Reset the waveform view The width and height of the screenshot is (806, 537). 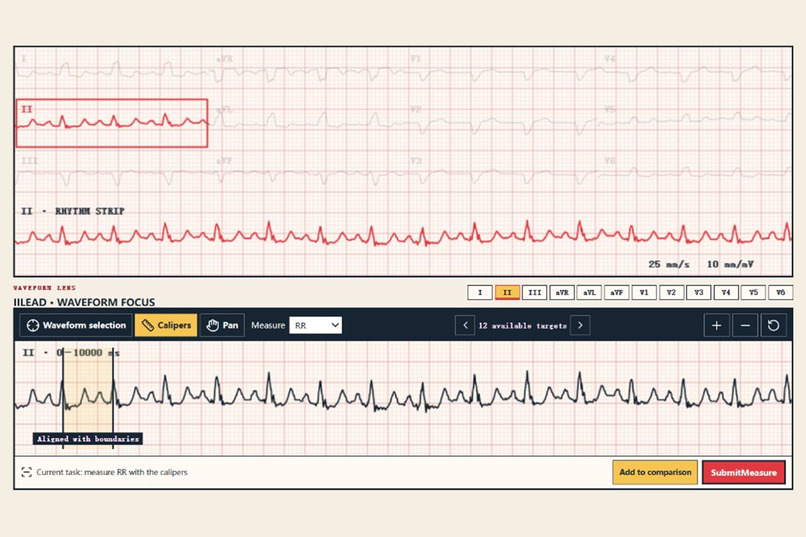pyautogui.click(x=774, y=325)
